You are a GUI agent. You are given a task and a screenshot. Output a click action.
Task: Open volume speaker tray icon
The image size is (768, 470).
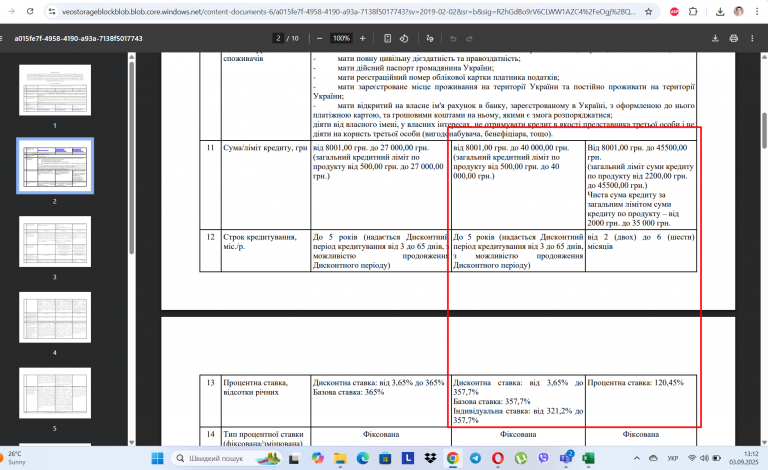704,458
